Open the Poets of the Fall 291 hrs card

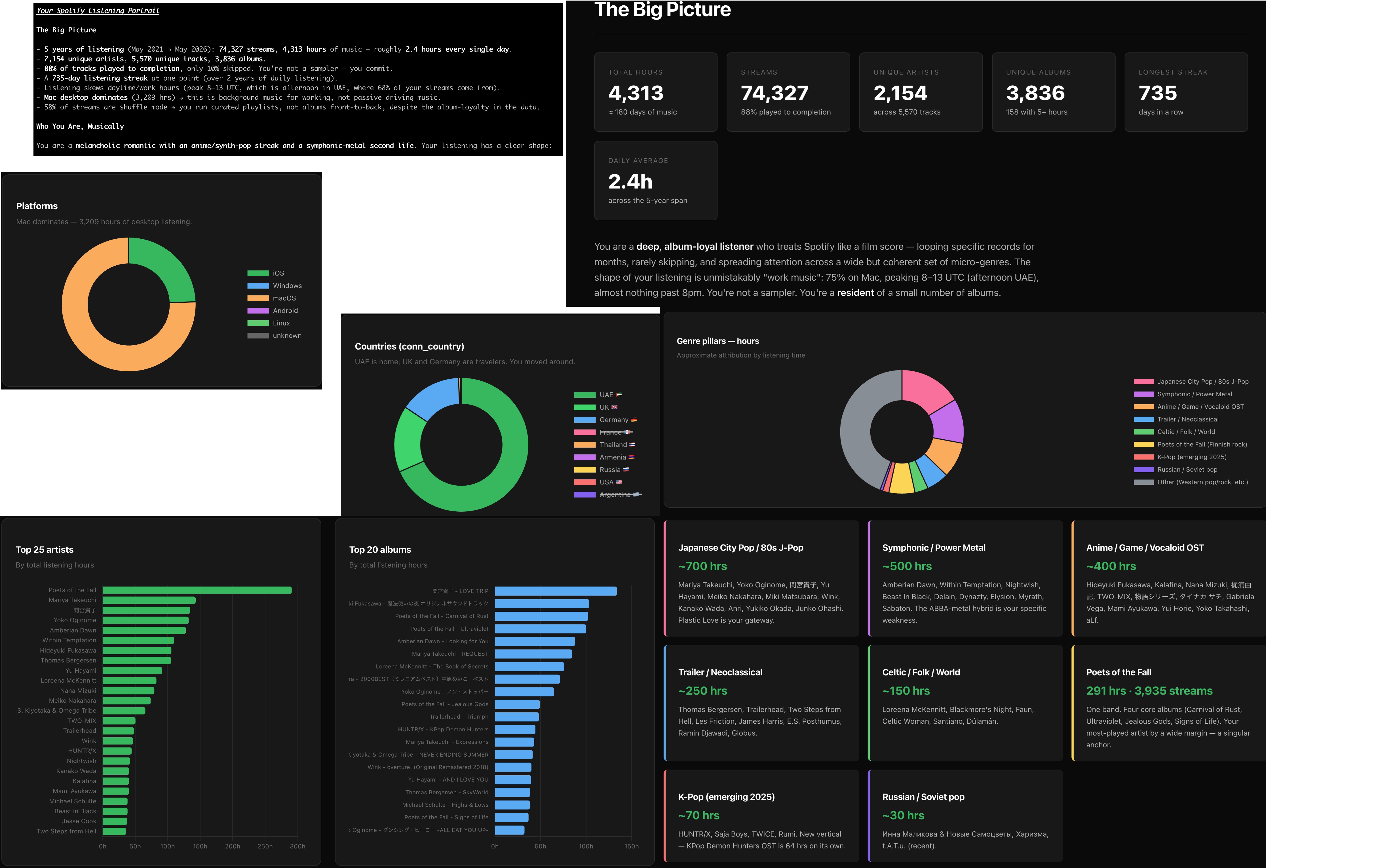point(1169,702)
